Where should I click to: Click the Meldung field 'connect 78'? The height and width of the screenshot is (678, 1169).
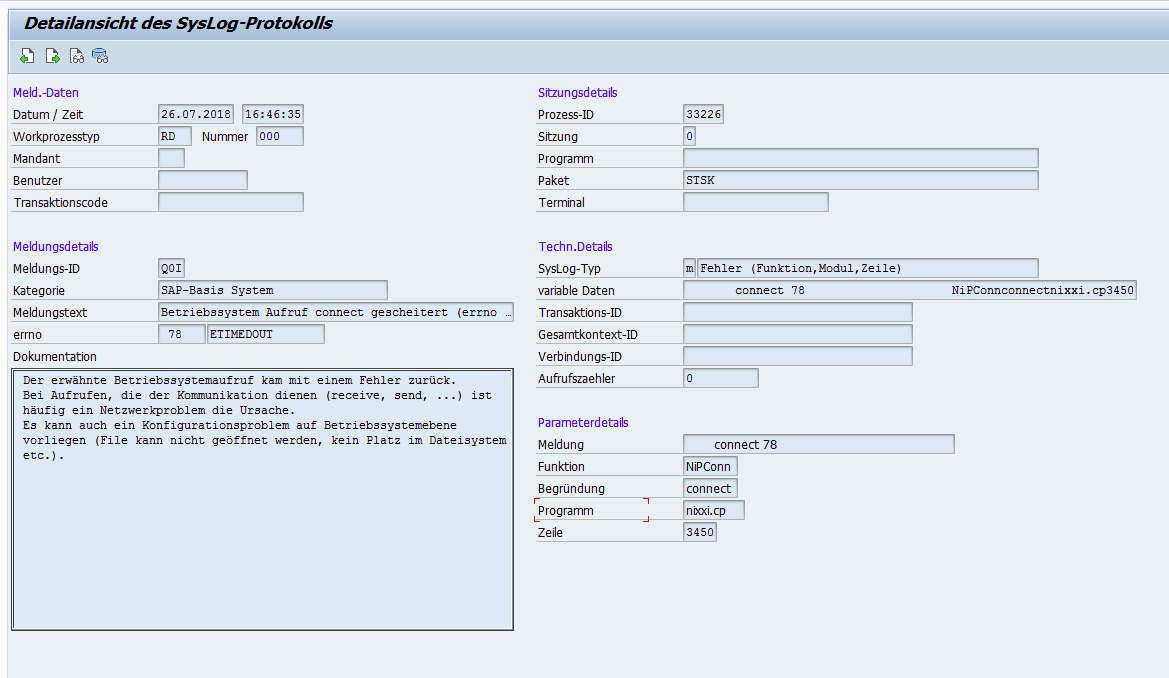point(819,445)
